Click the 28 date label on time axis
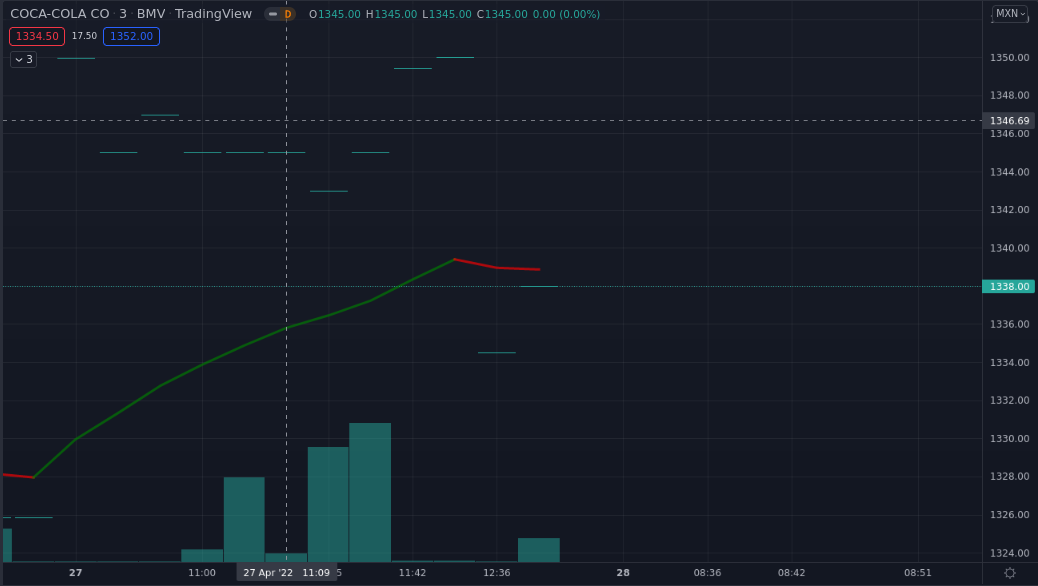Screen dimensions: 1038x586 tap(623, 573)
